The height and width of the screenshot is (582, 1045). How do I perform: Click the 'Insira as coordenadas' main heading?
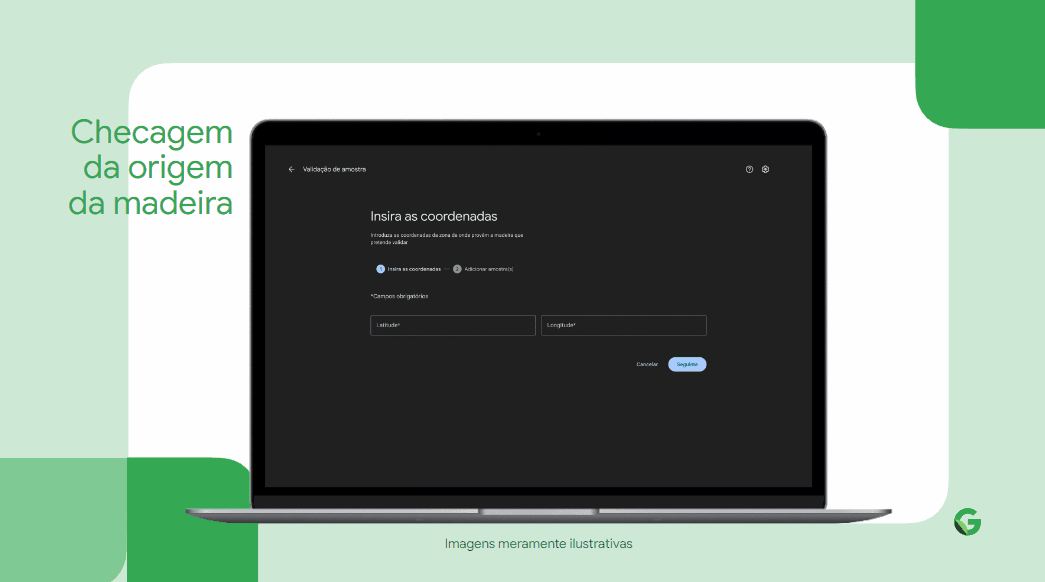tap(434, 216)
